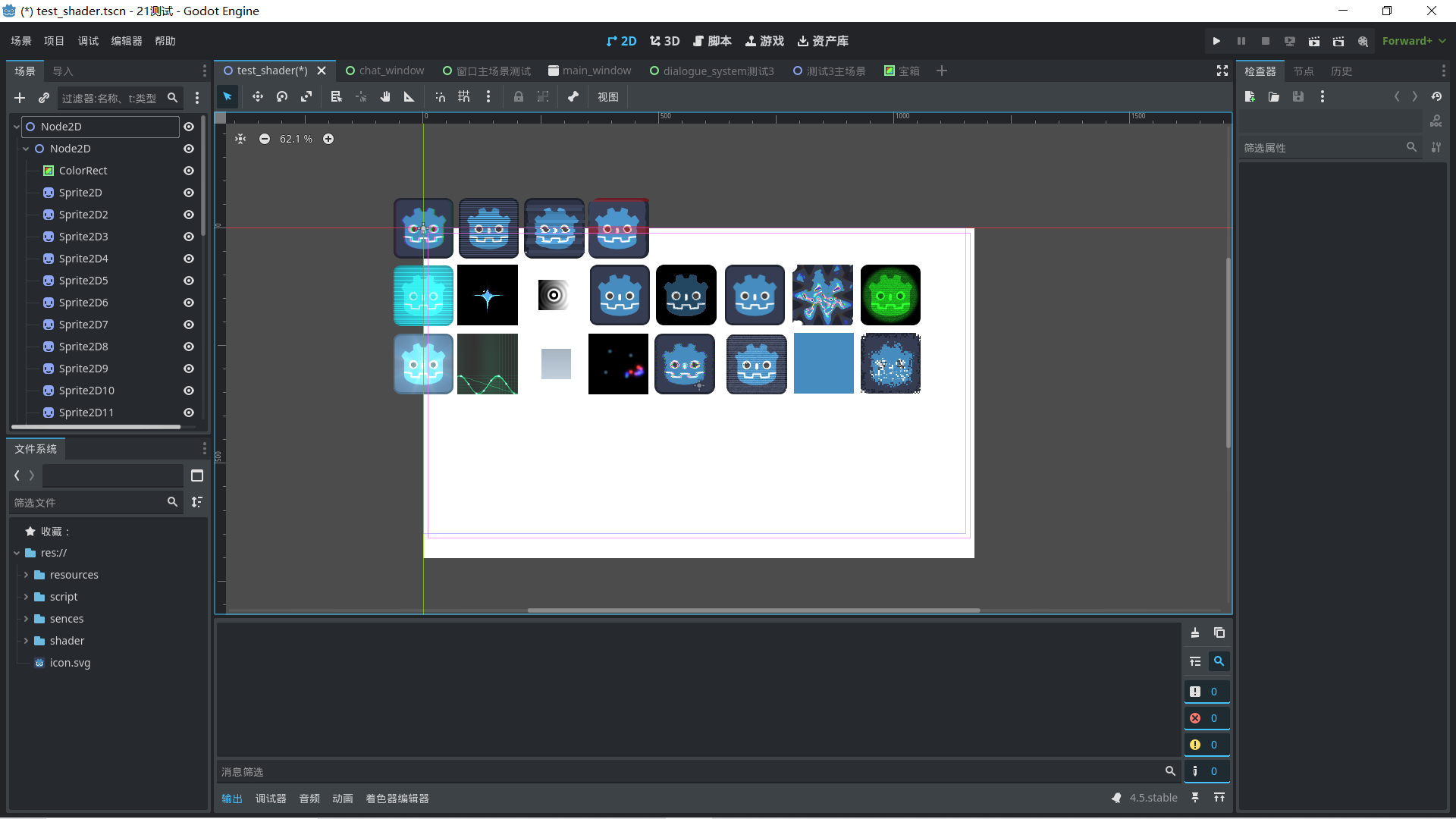The height and width of the screenshot is (819, 1456).
Task: Select the Rotate mode tool
Action: click(282, 97)
